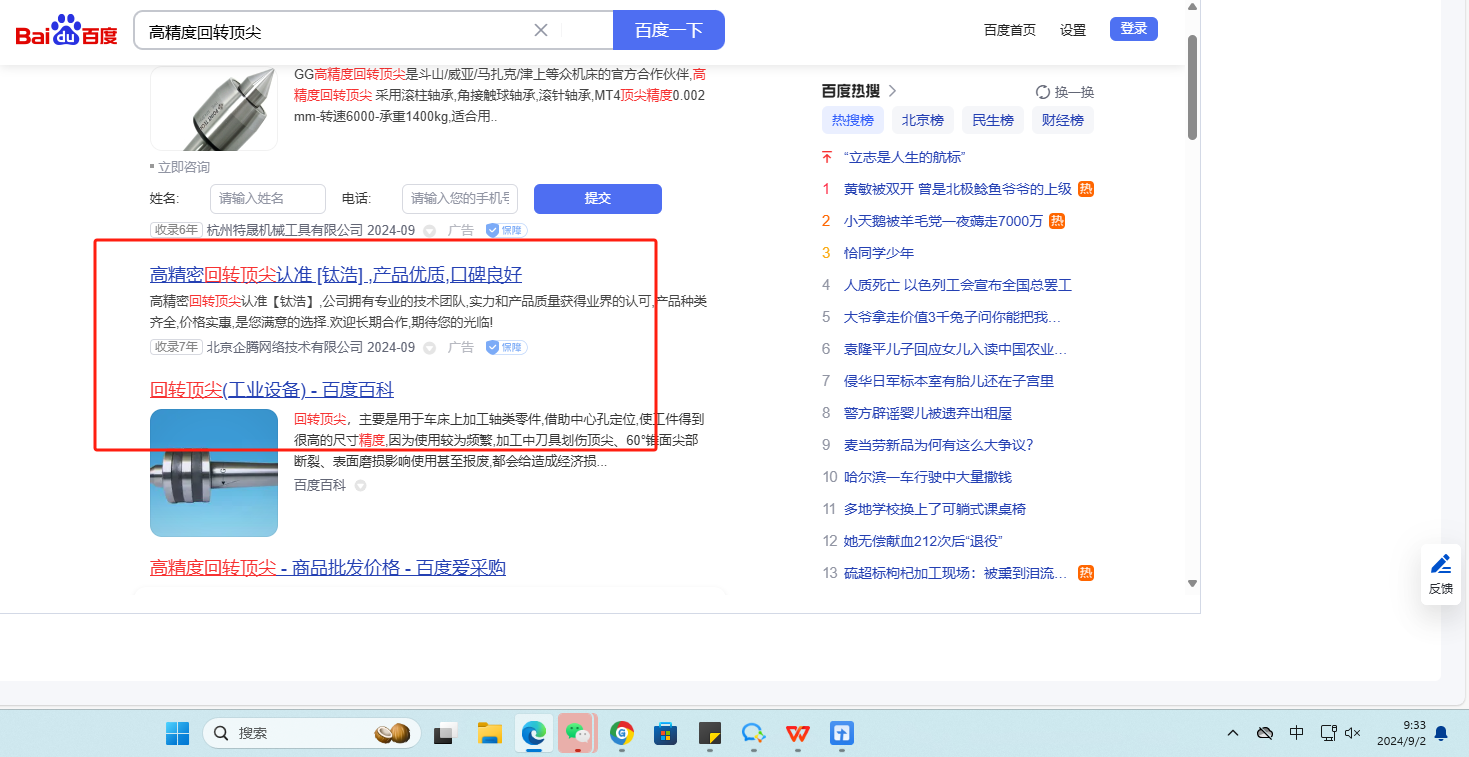The height and width of the screenshot is (757, 1469).
Task: Open the 回转顶尖(工业设备) - 百度百科 link
Action: click(x=271, y=390)
